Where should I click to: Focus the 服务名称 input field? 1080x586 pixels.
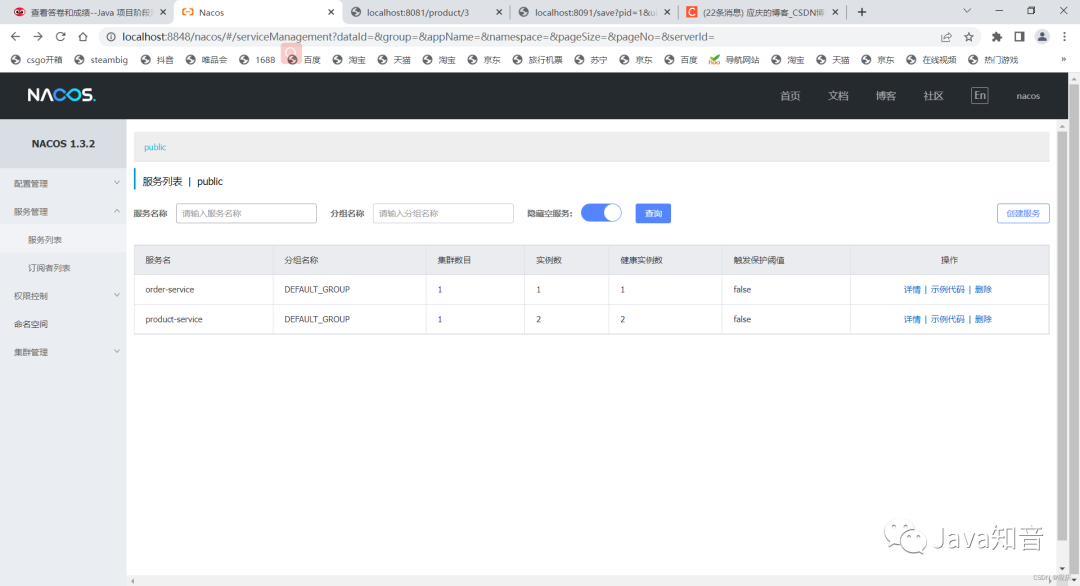(246, 213)
